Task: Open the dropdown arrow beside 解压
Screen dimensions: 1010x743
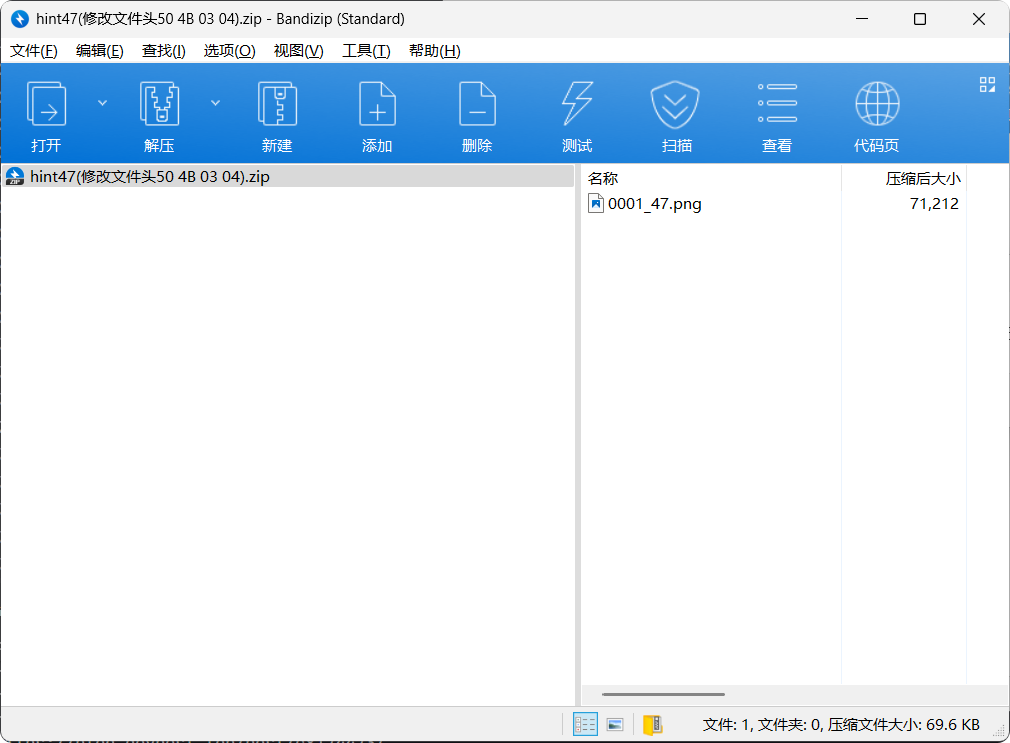Action: tap(215, 102)
